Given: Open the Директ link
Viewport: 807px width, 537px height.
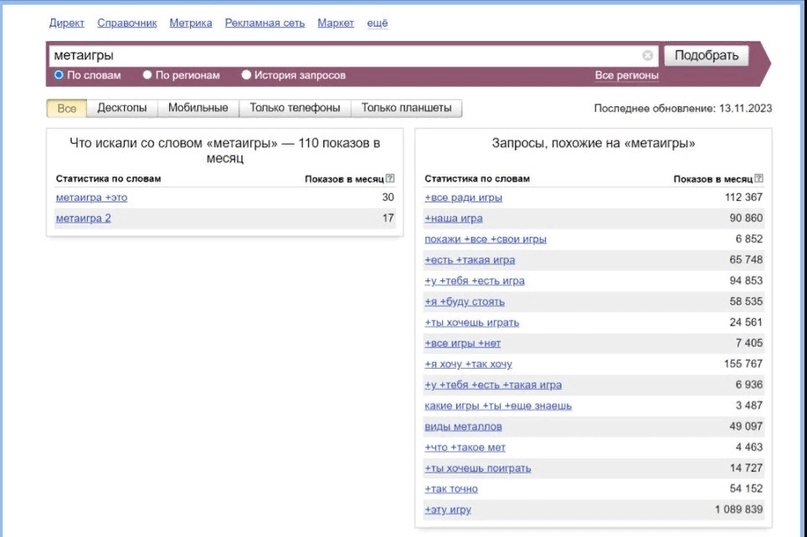Looking at the screenshot, I should (67, 23).
